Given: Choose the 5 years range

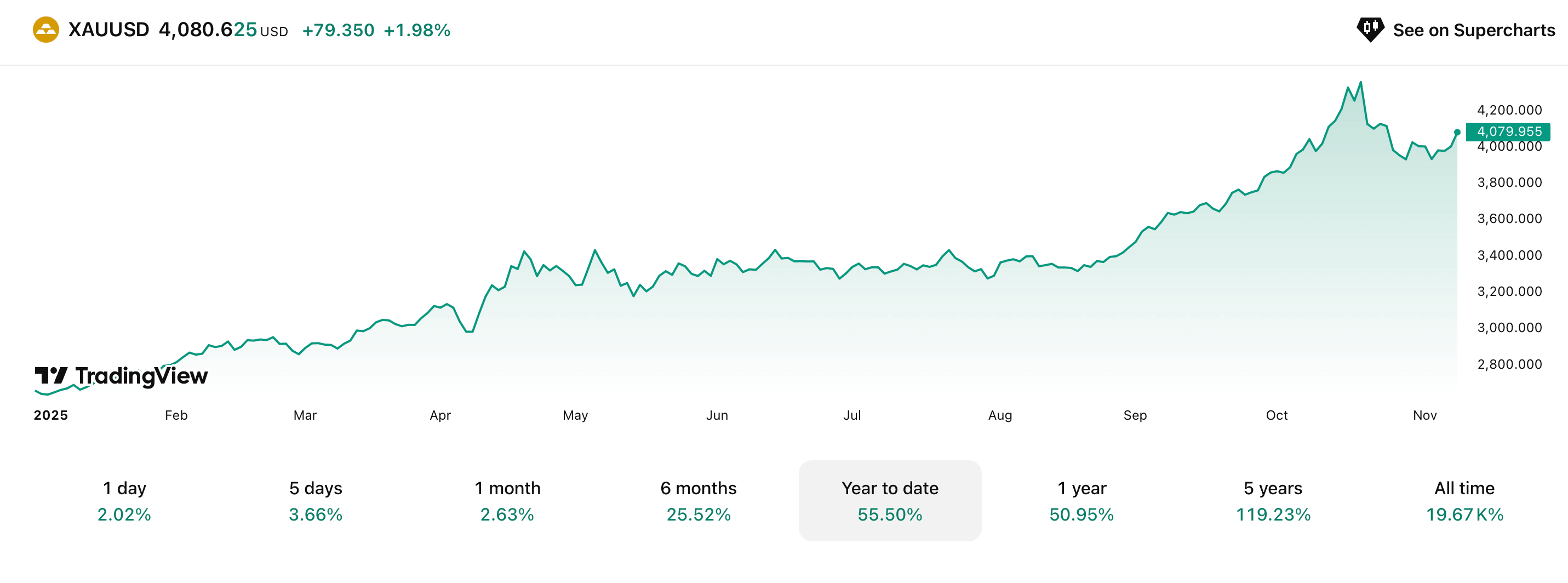Looking at the screenshot, I should point(1273,500).
